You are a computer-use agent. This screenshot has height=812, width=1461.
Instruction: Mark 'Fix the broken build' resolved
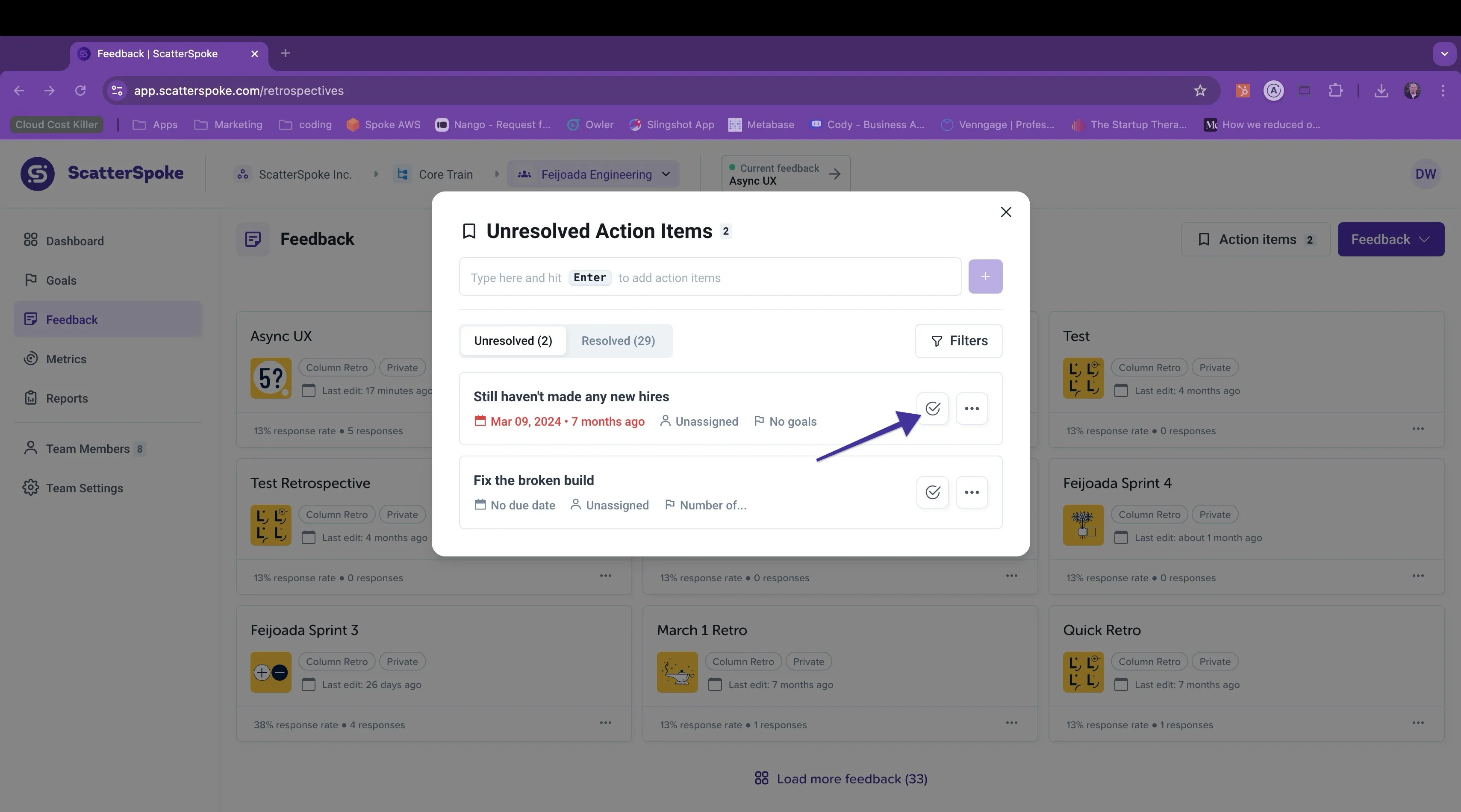coord(933,492)
